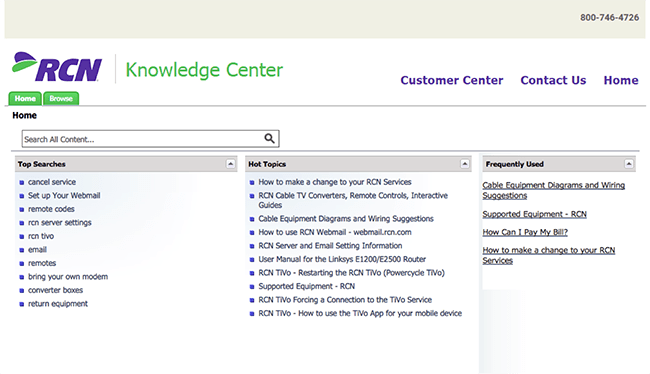Open Linksys E1200/E2500 Router manual

[342, 259]
